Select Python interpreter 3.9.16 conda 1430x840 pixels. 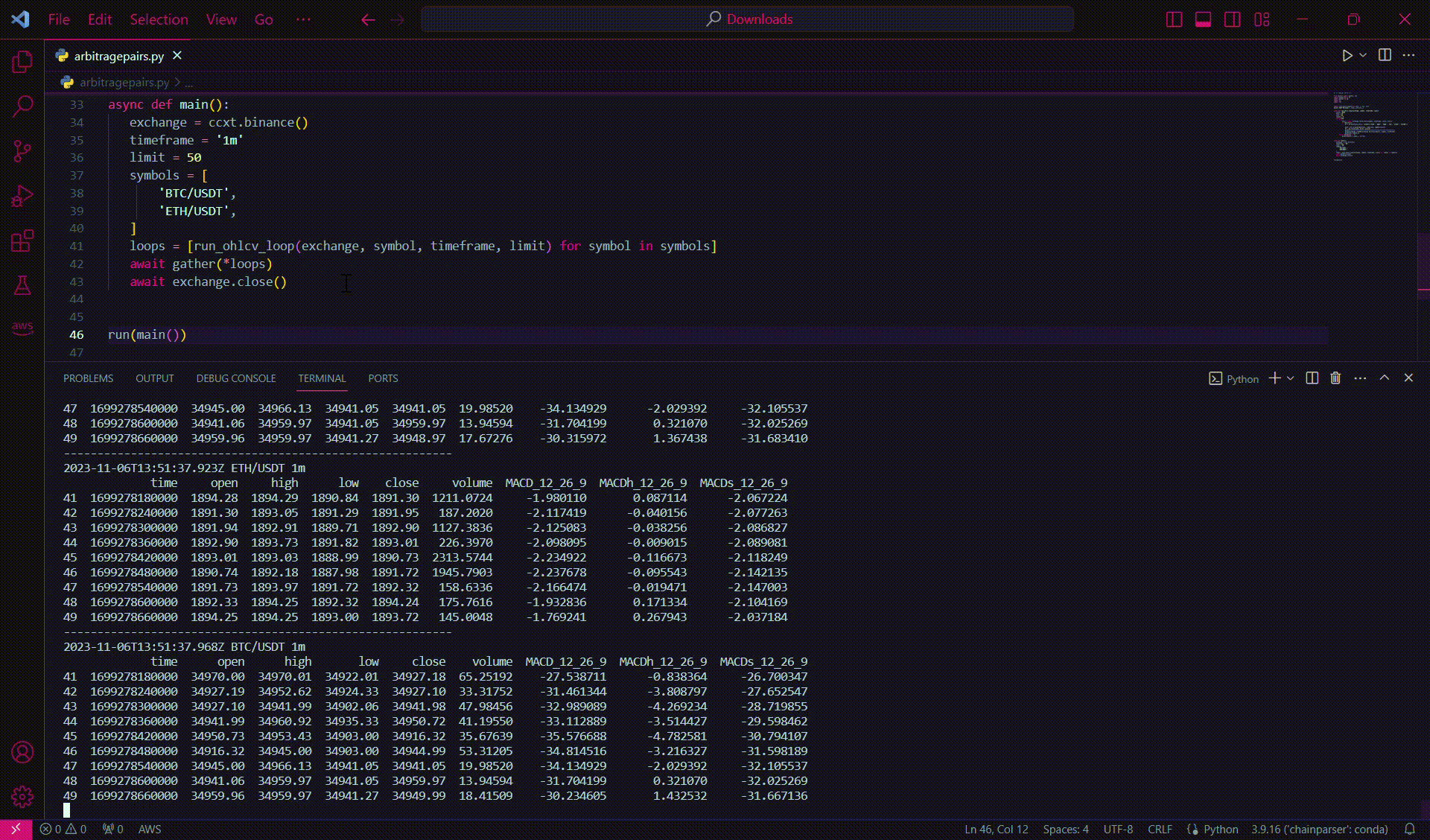tap(1320, 829)
